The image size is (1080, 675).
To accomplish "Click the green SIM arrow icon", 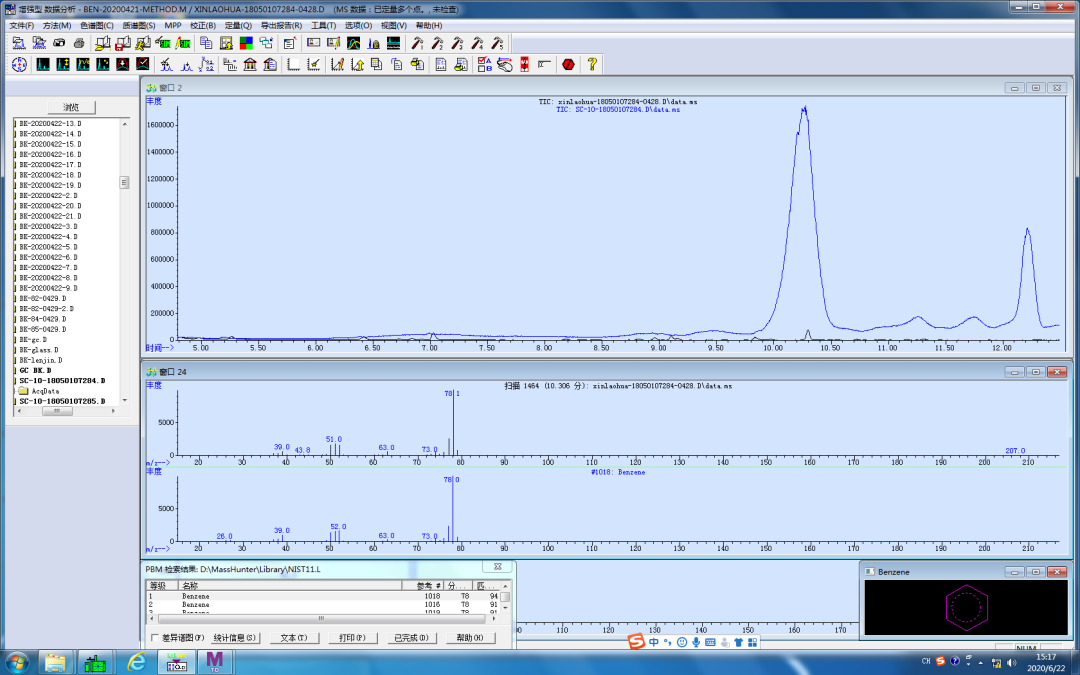I will click(x=163, y=43).
